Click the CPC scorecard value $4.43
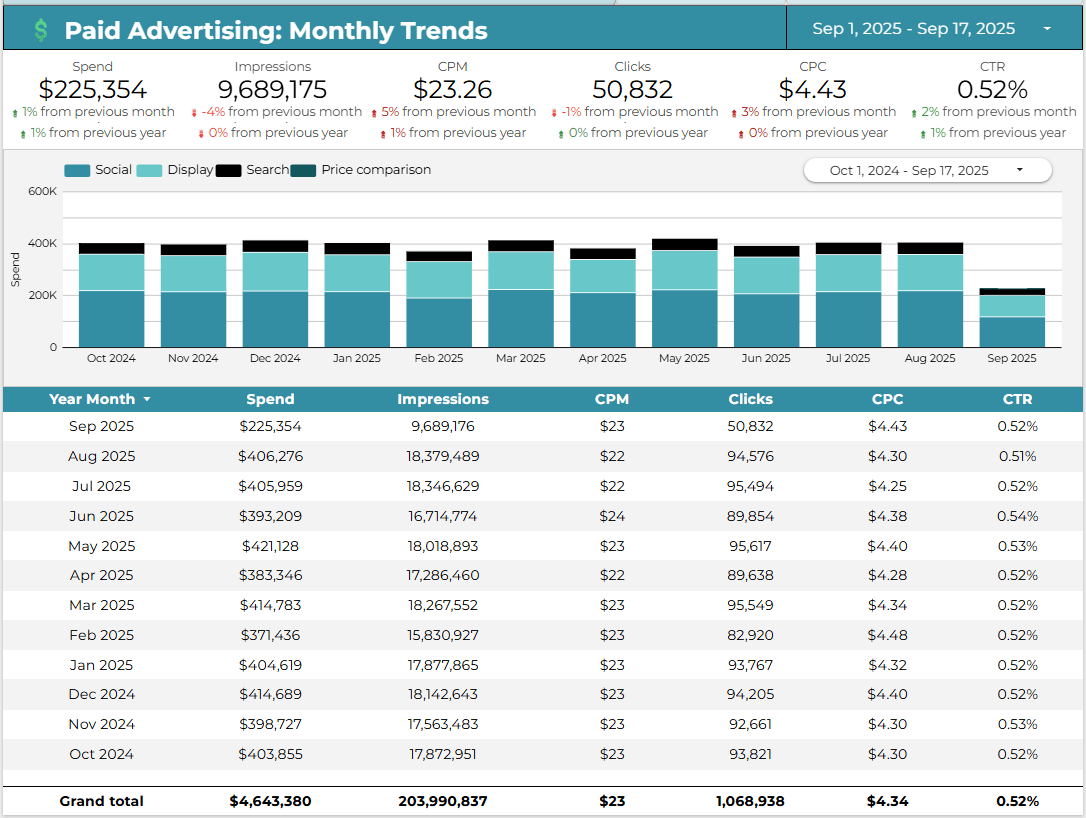Image resolution: width=1086 pixels, height=818 pixels. pyautogui.click(x=812, y=89)
